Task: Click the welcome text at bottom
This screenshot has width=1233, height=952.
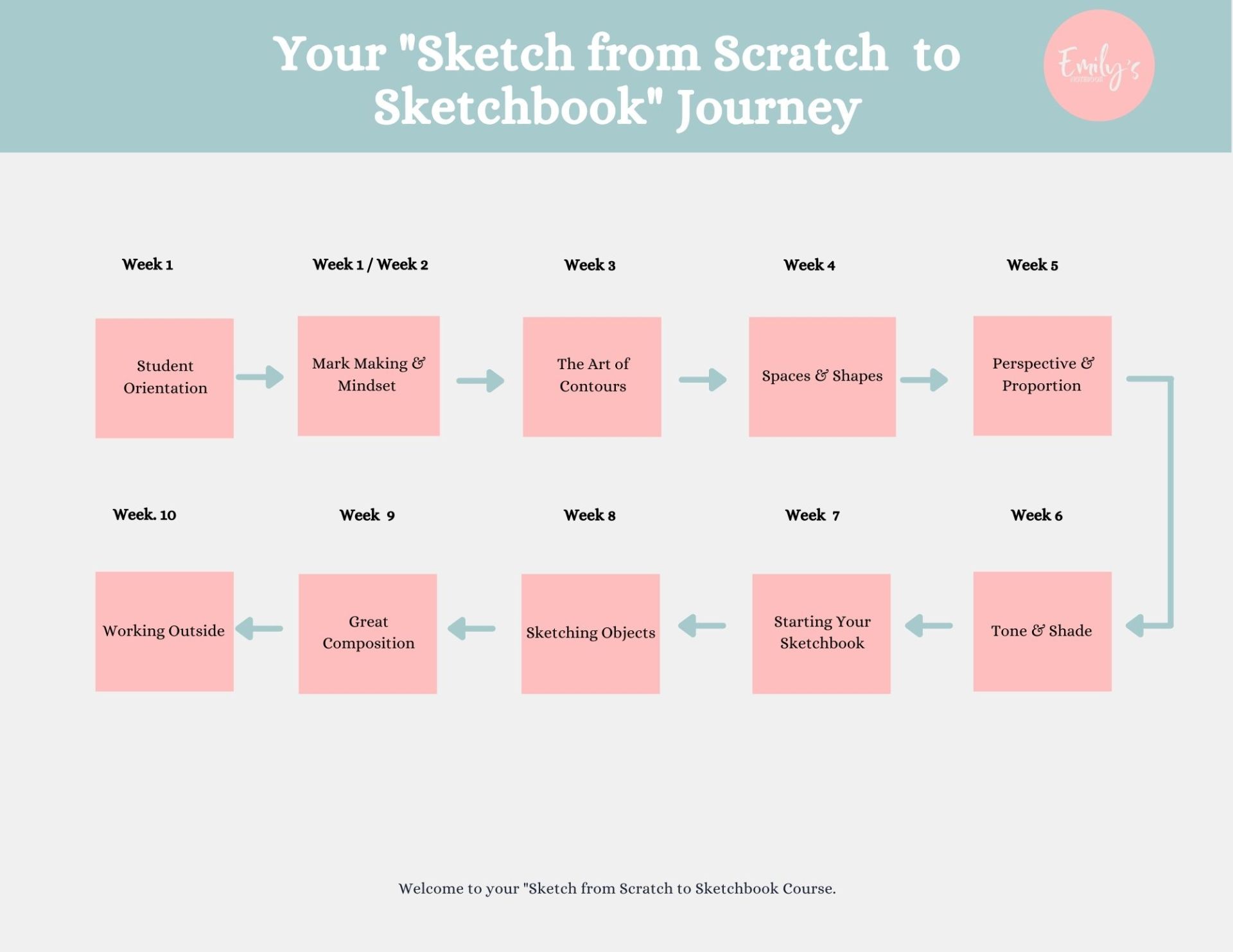Action: [x=617, y=888]
